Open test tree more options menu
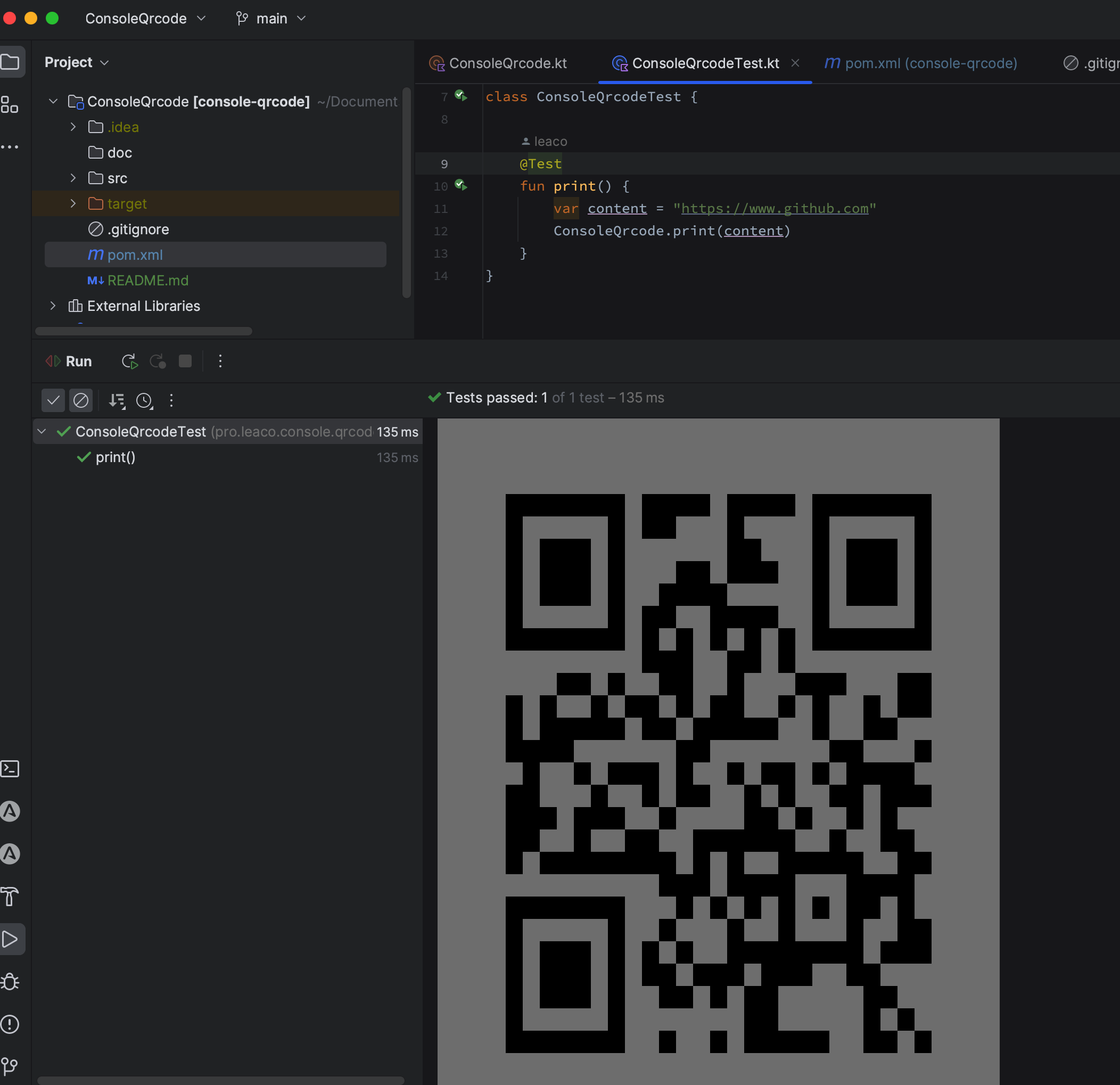Viewport: 1120px width, 1085px height. pos(171,400)
